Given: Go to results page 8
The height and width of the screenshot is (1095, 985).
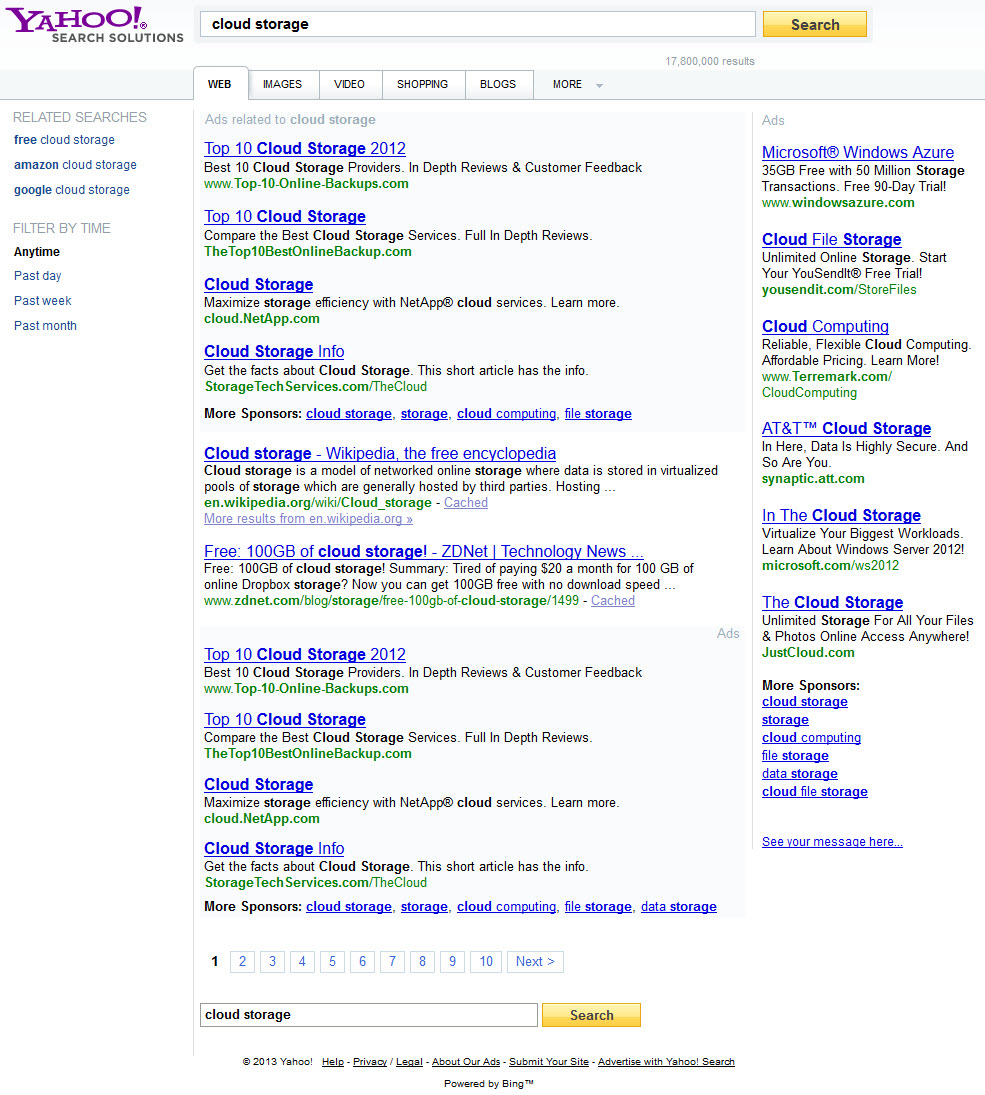Looking at the screenshot, I should [423, 962].
